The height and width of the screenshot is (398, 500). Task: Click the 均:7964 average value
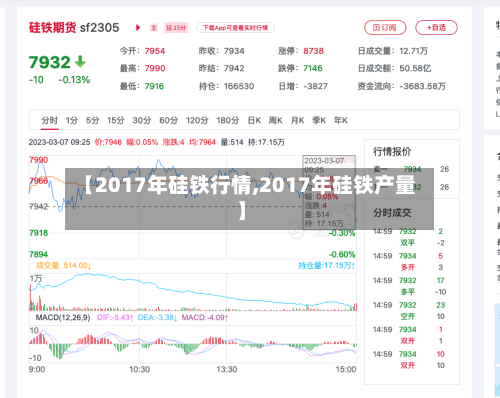click(203, 142)
